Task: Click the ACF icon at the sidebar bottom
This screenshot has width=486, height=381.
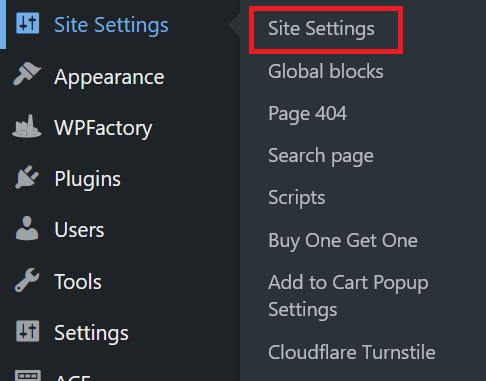Action: tap(27, 375)
